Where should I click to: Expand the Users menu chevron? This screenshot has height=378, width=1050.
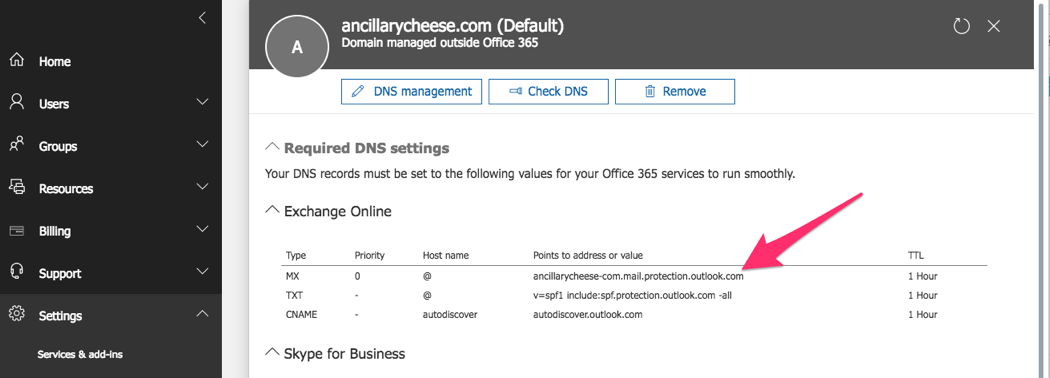pos(202,103)
